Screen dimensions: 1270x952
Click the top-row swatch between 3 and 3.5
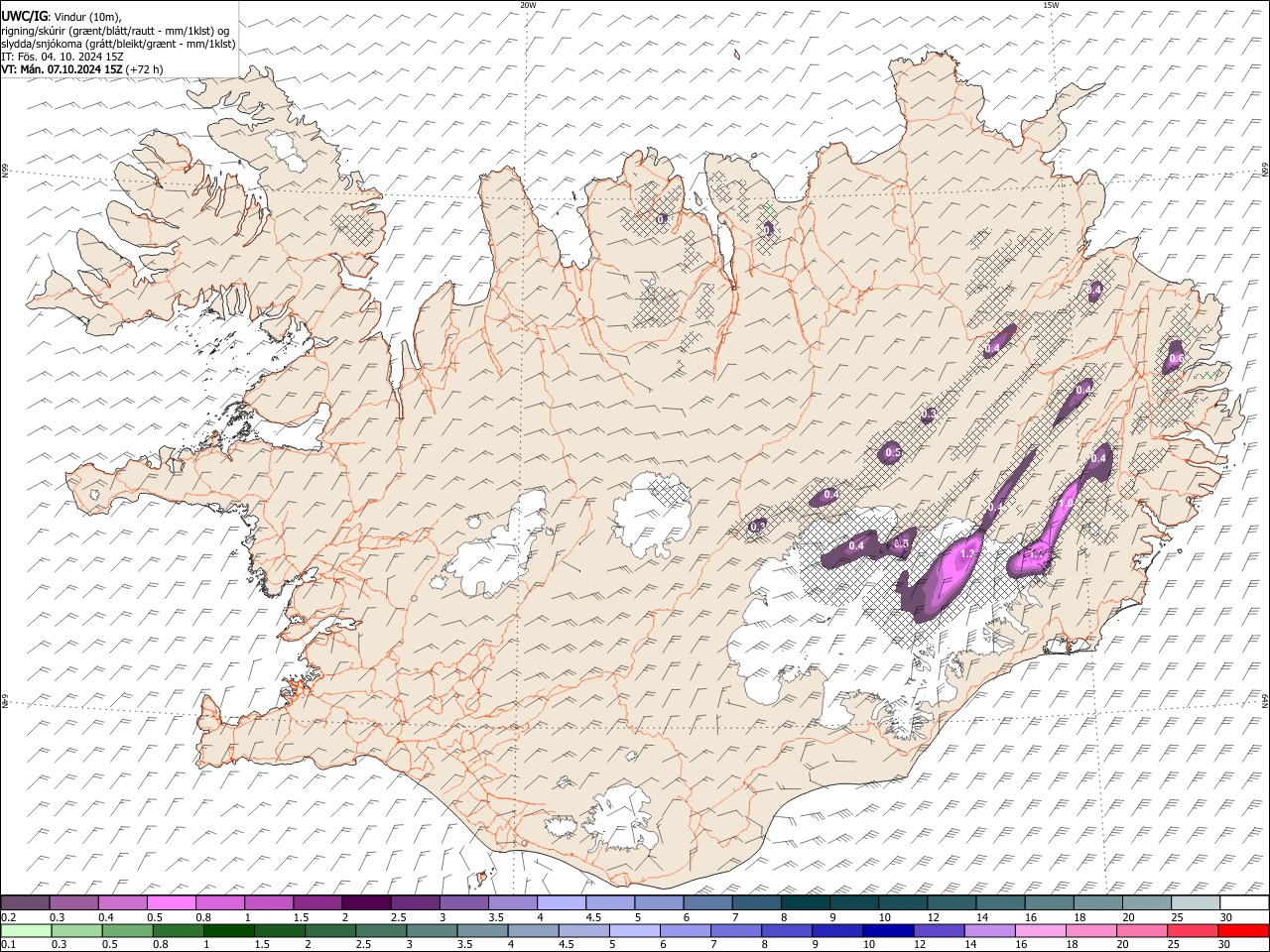(x=464, y=902)
